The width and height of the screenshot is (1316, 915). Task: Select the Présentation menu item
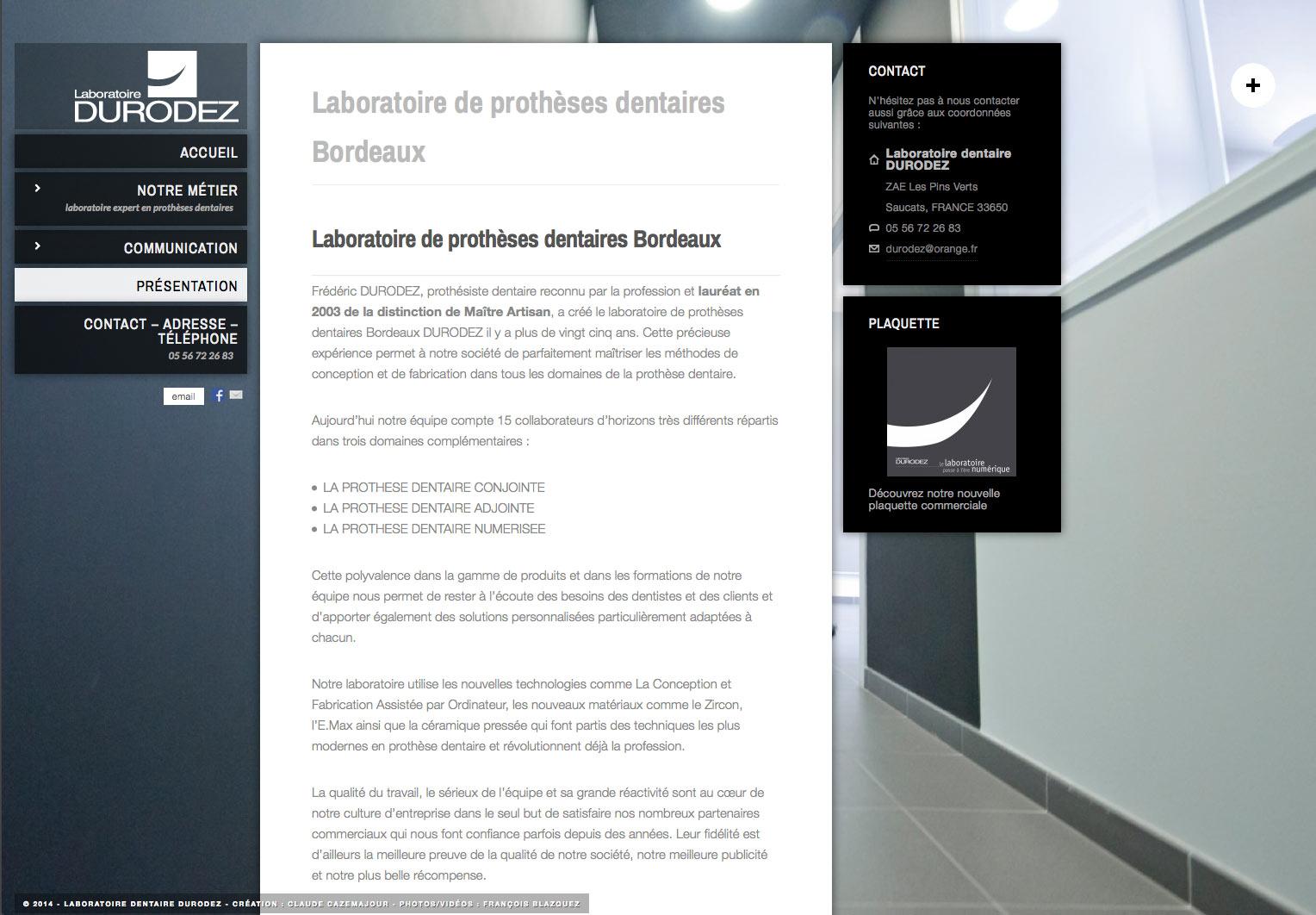(131, 285)
